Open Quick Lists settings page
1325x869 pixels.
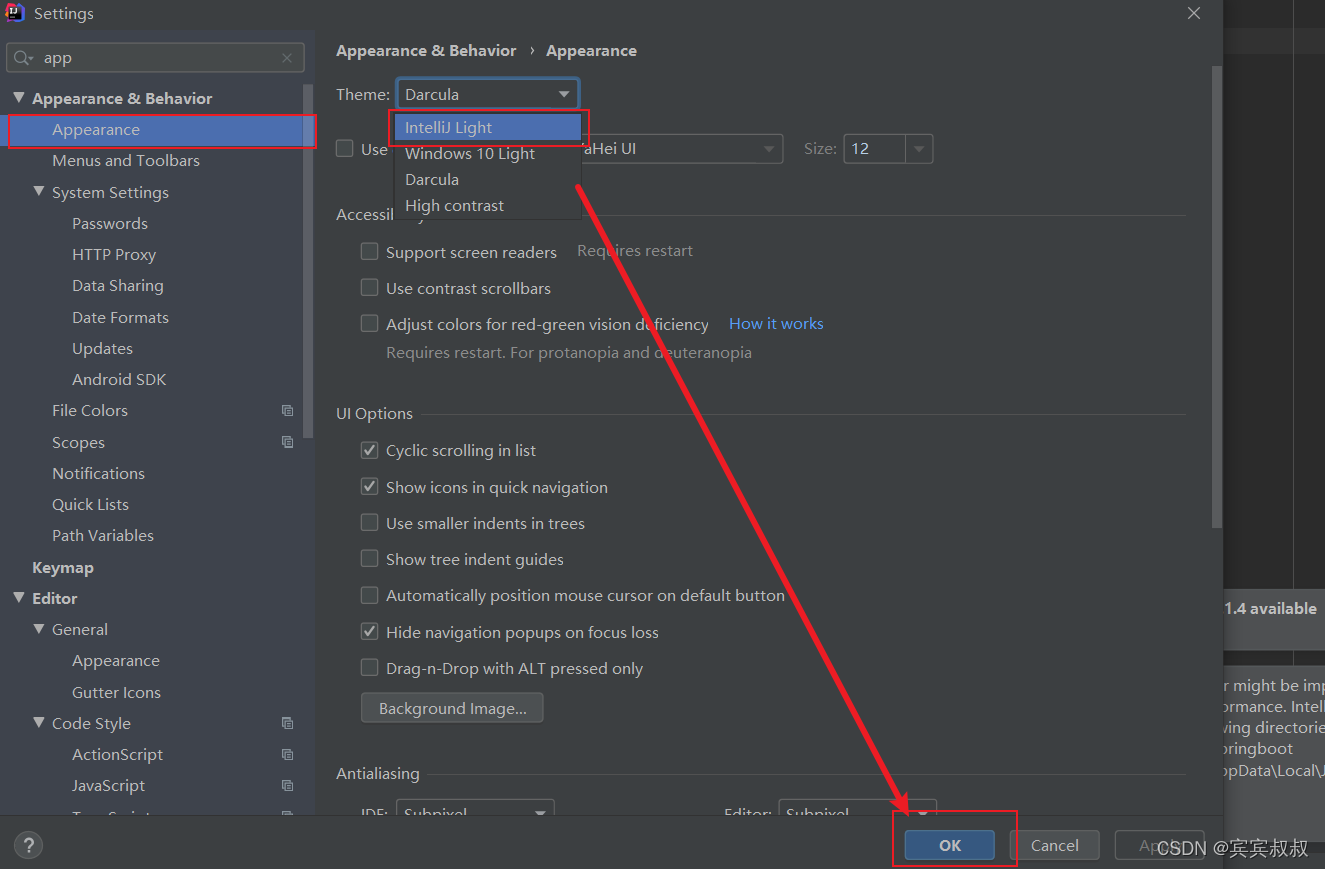90,504
